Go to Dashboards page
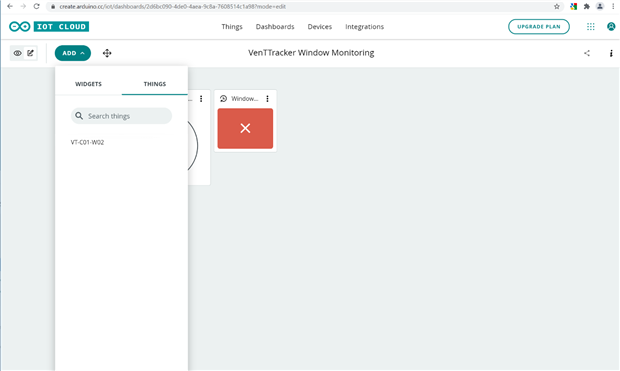The image size is (620, 371). point(275,26)
